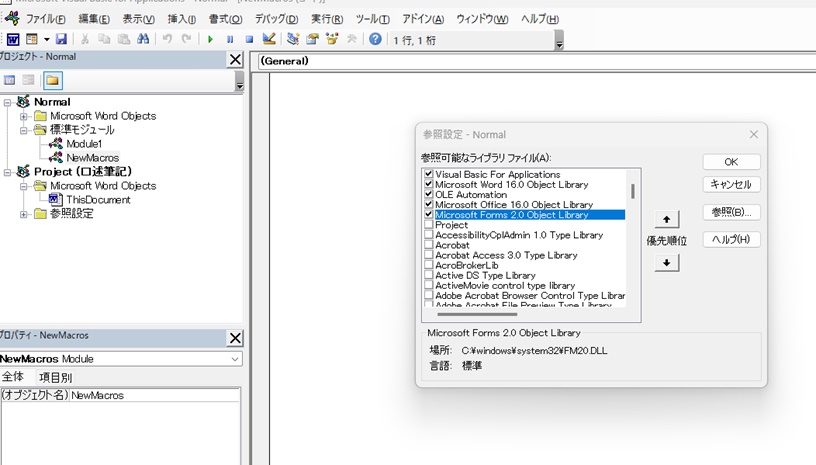Move priority up with arrow button

click(667, 219)
